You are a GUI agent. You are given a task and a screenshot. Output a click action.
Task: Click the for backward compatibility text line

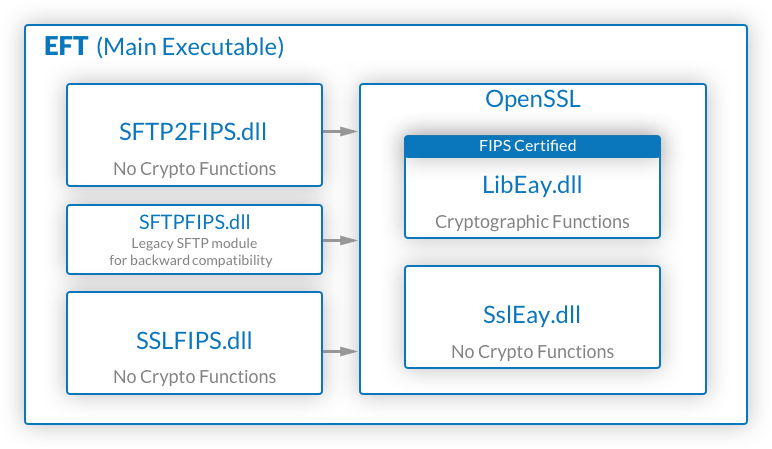coord(194,261)
